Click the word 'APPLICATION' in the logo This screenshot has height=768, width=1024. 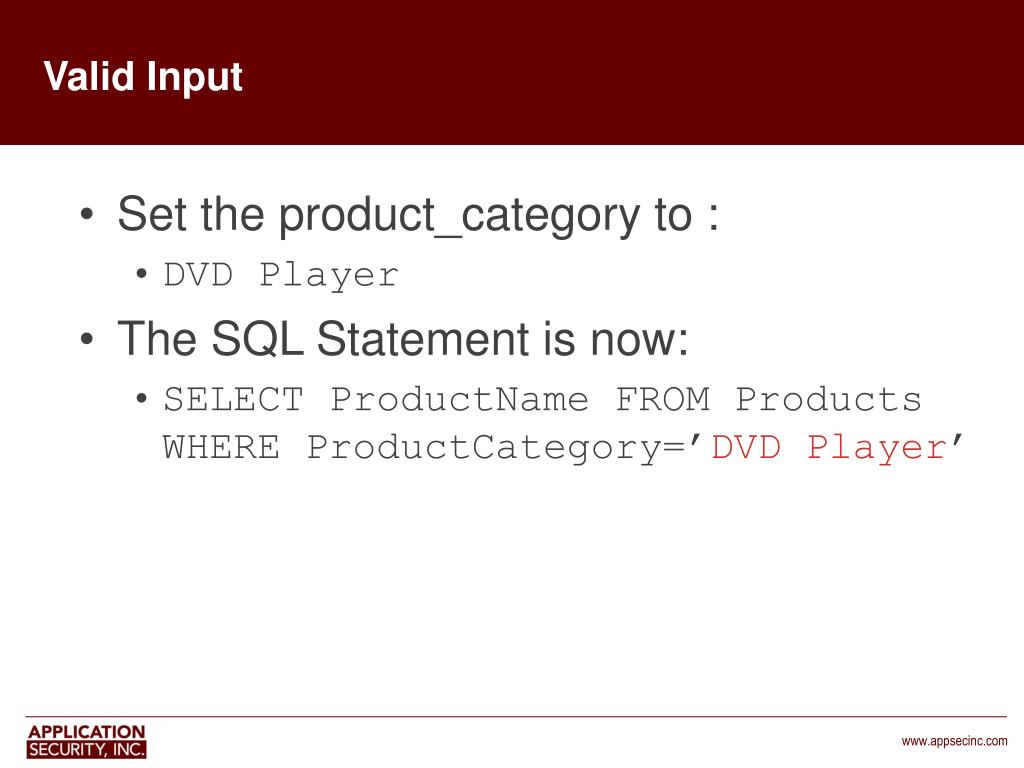86,731
